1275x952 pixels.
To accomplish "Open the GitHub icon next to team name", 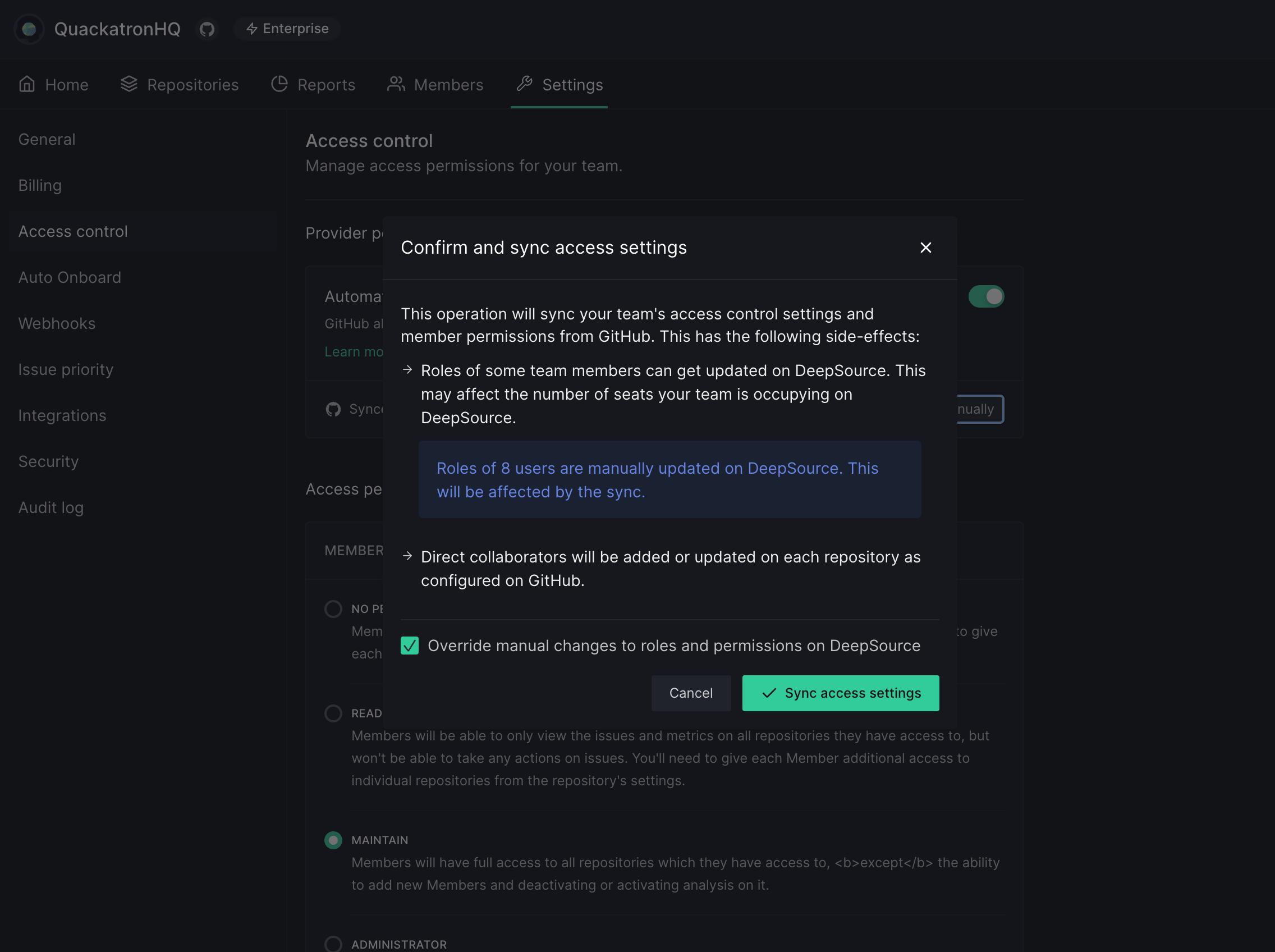I will point(207,29).
